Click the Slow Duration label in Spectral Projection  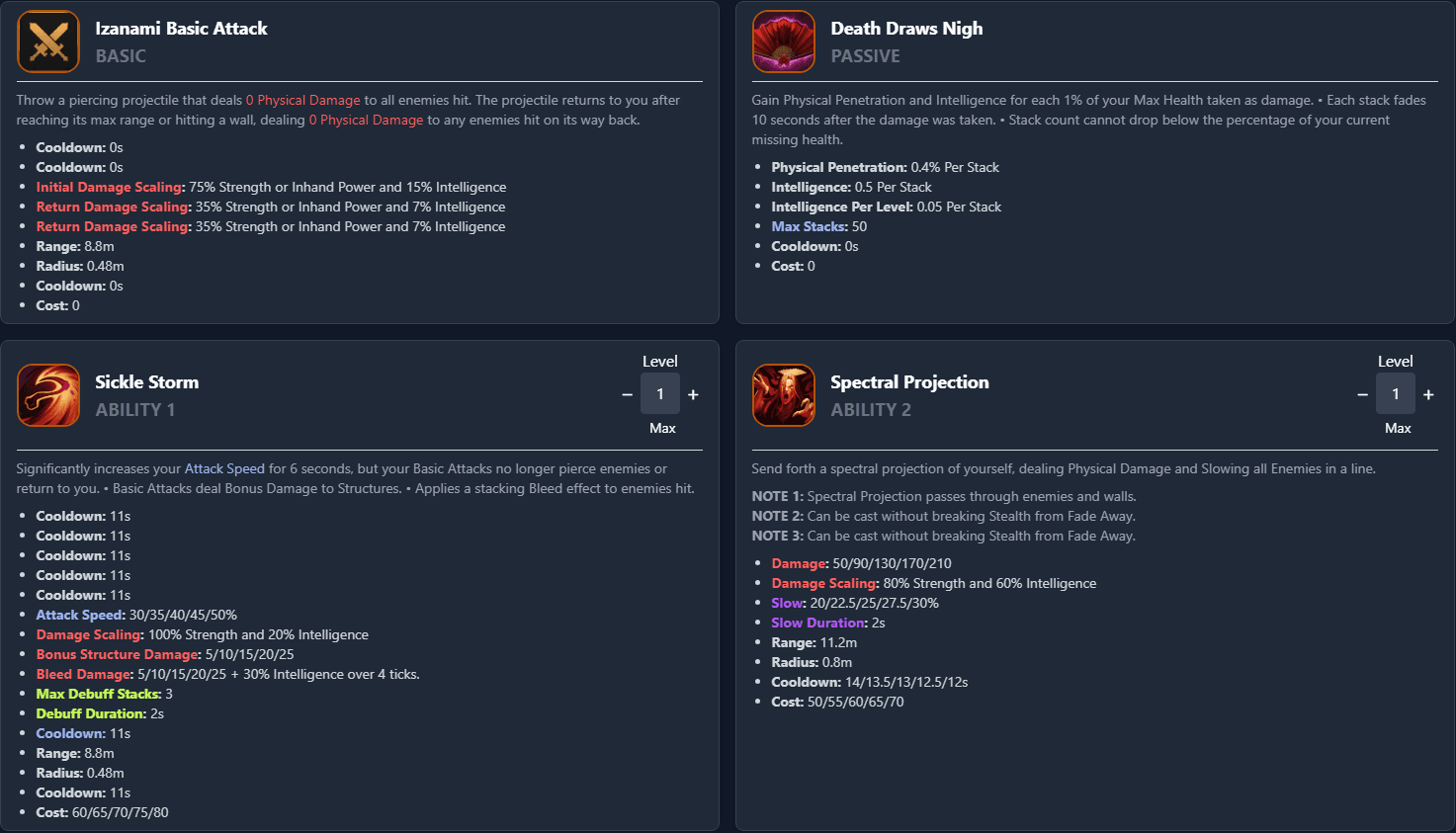click(x=817, y=623)
